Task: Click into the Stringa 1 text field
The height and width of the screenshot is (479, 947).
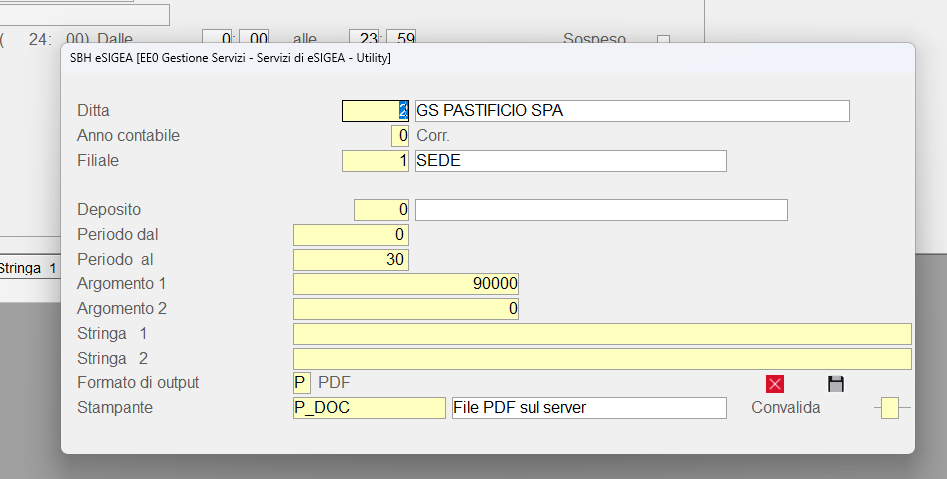Action: point(601,334)
